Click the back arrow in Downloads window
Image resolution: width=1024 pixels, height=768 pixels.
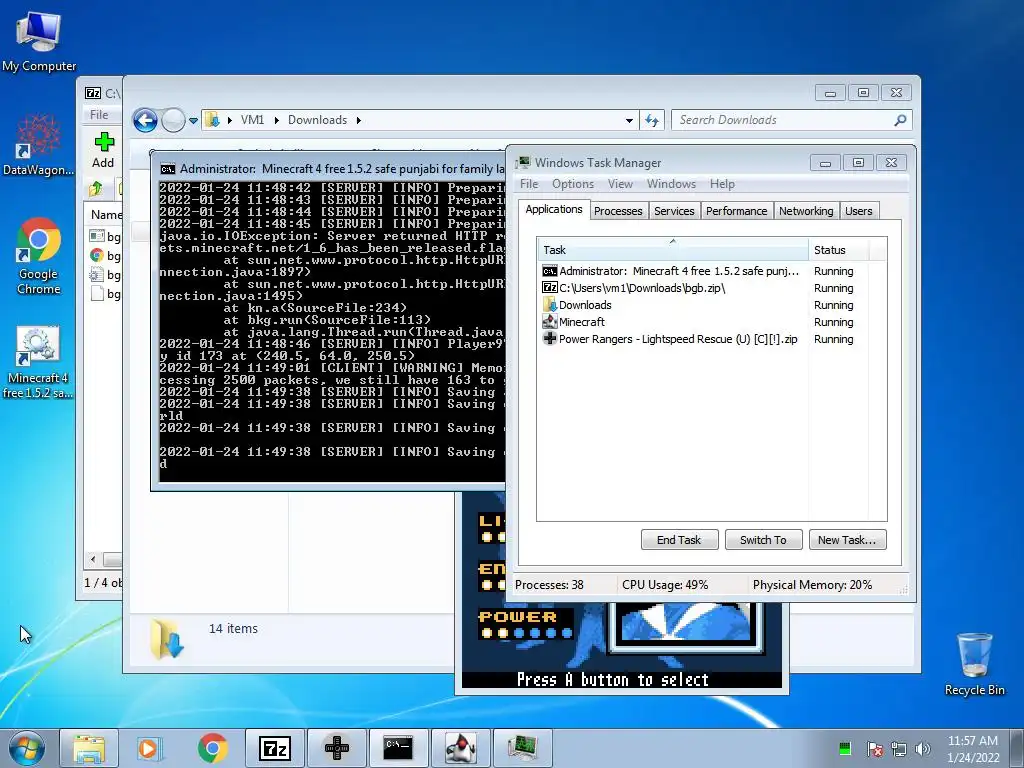(145, 120)
